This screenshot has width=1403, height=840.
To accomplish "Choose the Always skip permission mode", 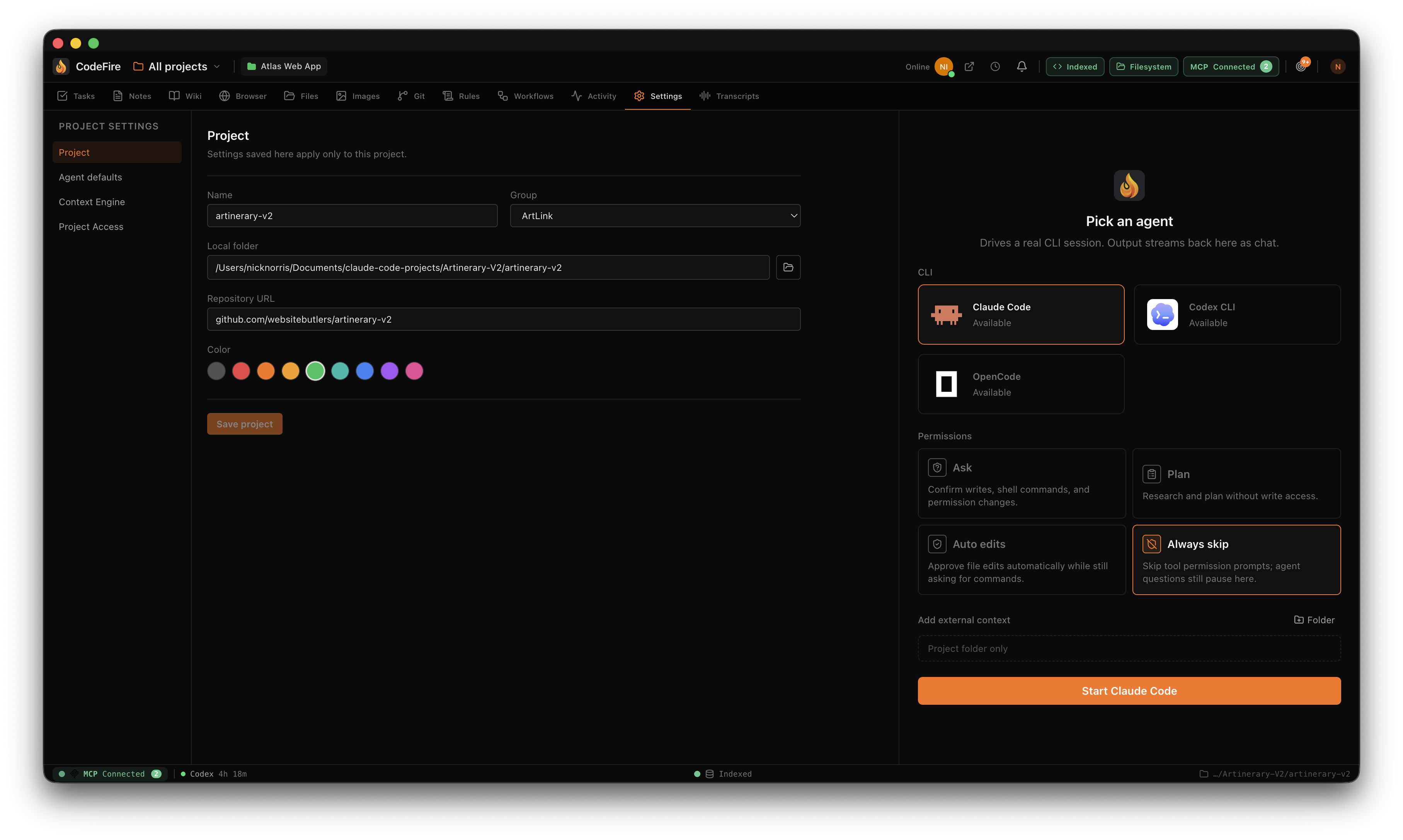I will [x=1236, y=560].
